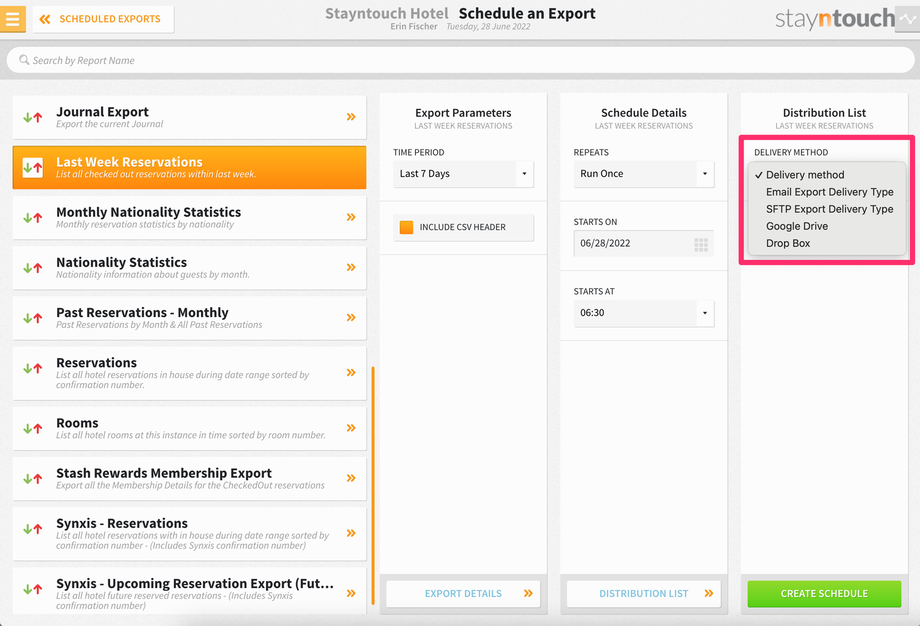The height and width of the screenshot is (626, 920).
Task: Click the Export Details button
Action: pyautogui.click(x=464, y=594)
